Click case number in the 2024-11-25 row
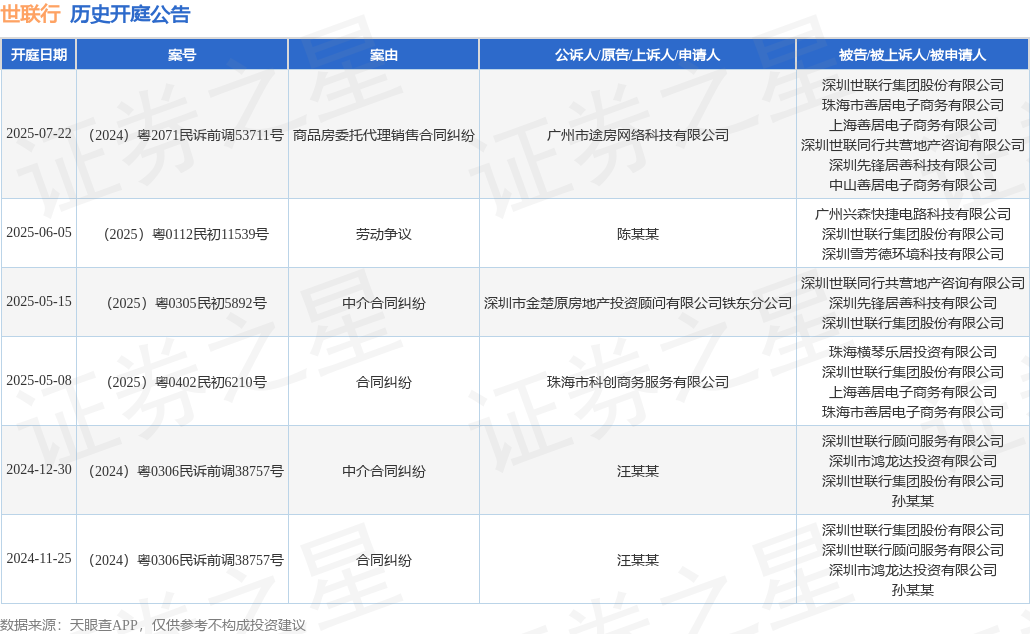Image resolution: width=1030 pixels, height=634 pixels. [186, 560]
